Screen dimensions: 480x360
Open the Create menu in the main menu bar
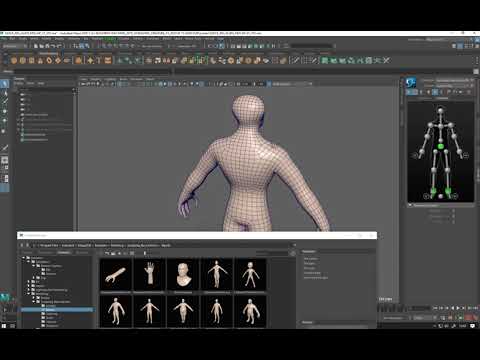23,39
